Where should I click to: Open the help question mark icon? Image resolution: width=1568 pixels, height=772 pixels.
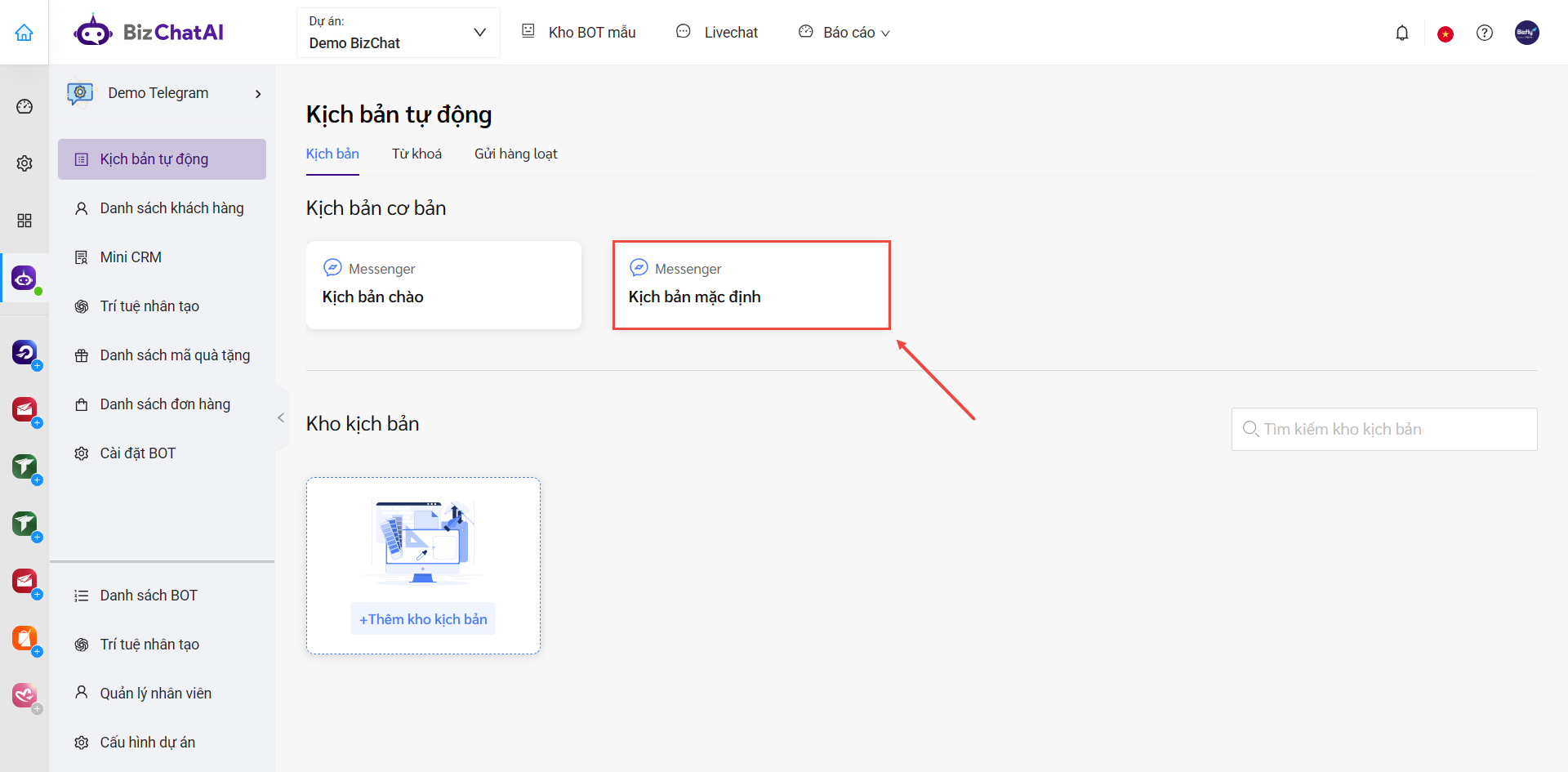1485,33
